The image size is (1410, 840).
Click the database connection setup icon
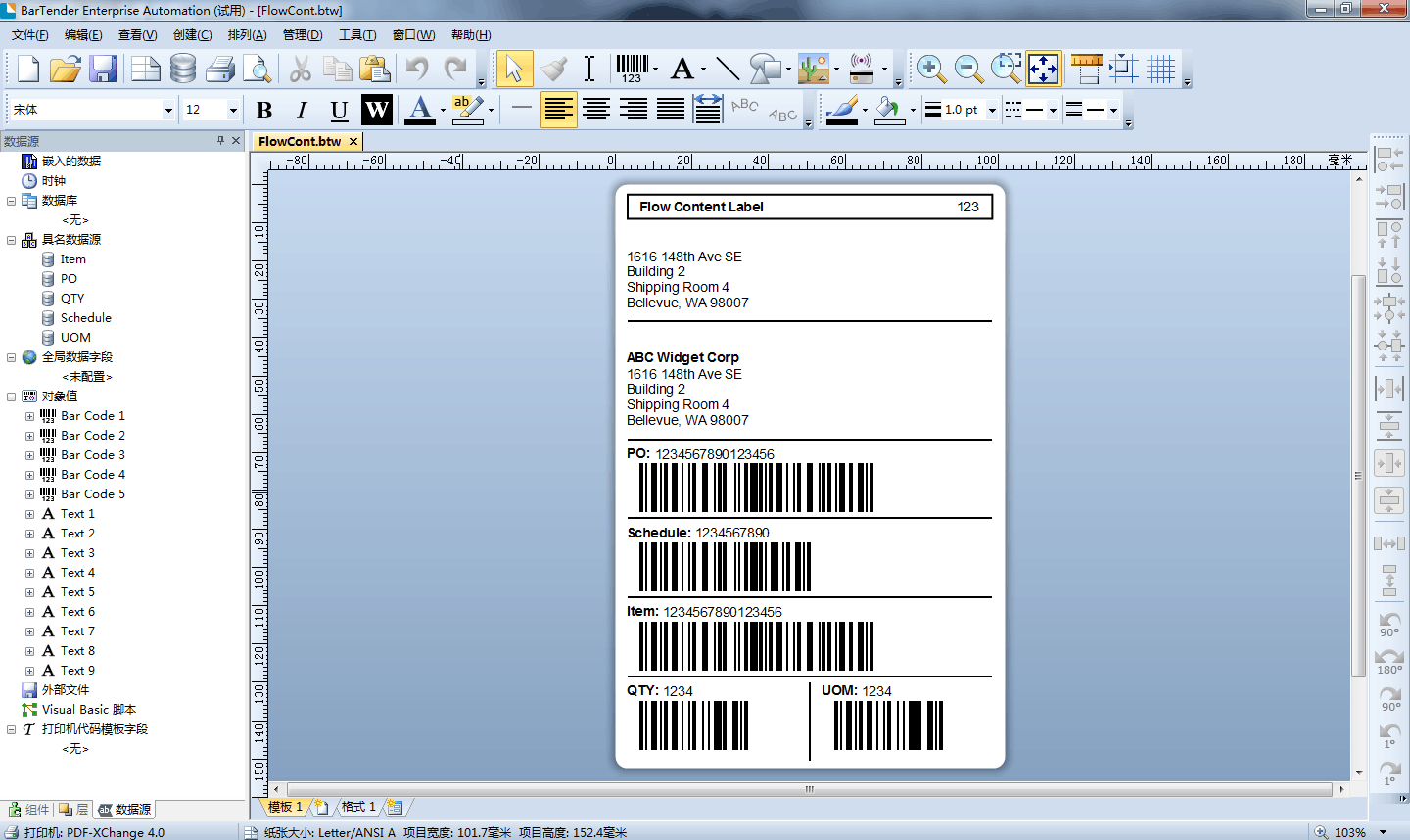(183, 69)
